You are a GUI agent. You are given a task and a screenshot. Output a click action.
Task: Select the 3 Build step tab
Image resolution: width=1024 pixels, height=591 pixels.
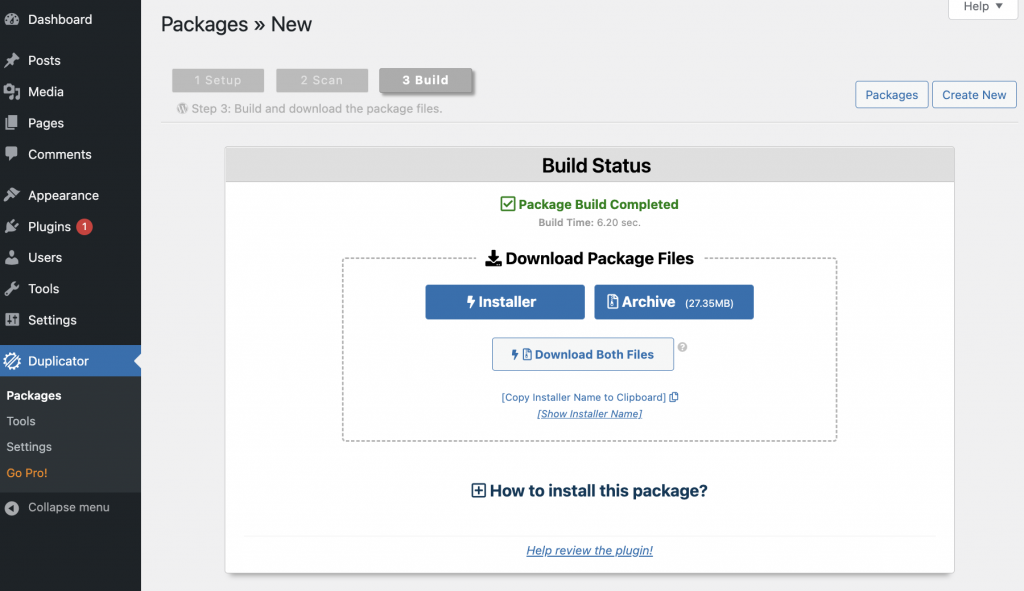(426, 80)
